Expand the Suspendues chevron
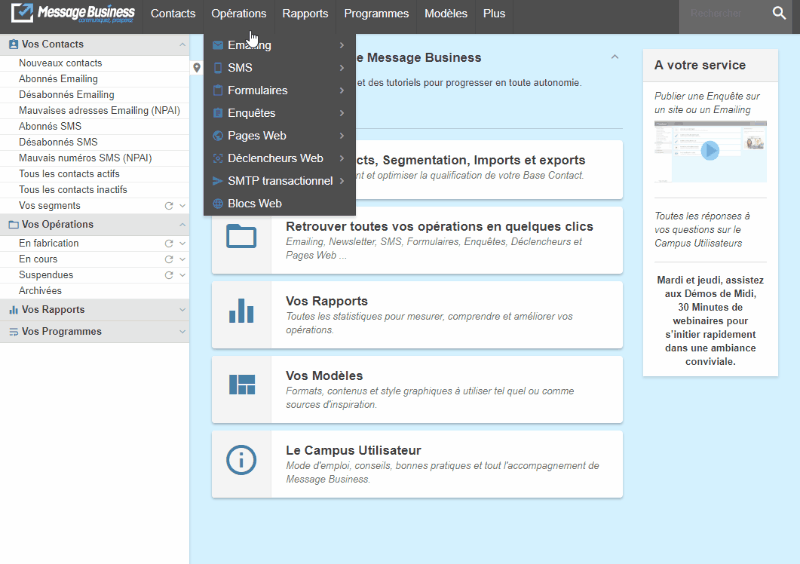The width and height of the screenshot is (800, 564). coord(182,275)
